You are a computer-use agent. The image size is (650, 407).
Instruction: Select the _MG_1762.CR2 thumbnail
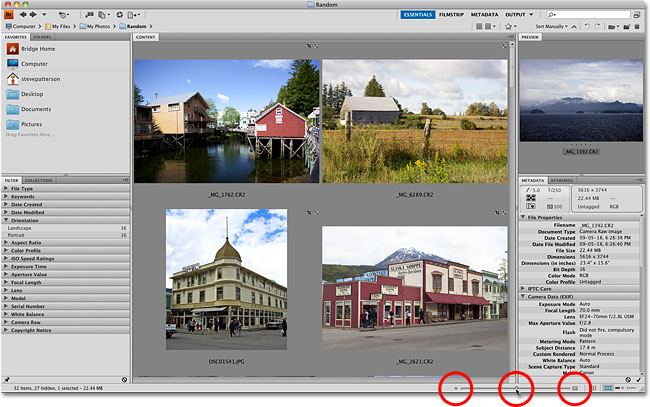[227, 121]
